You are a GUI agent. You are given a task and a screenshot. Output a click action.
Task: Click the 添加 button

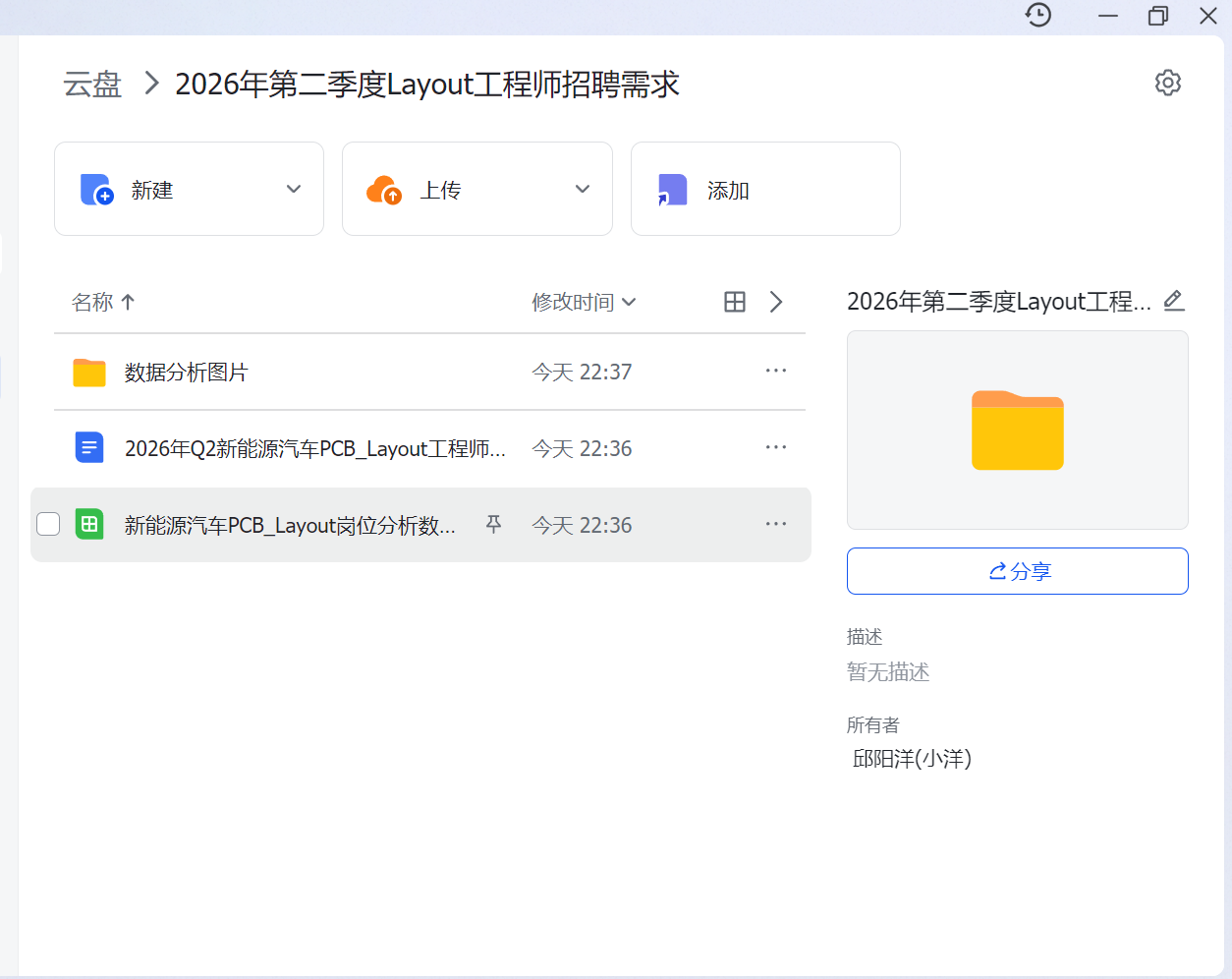(765, 189)
